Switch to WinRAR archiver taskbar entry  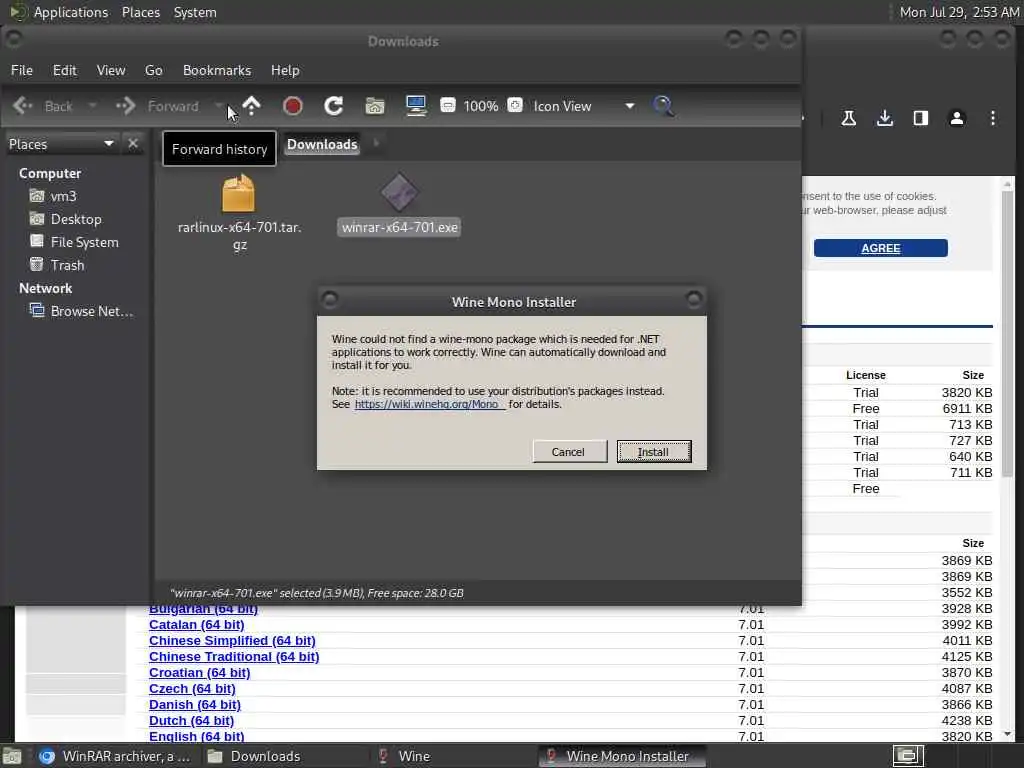point(115,756)
